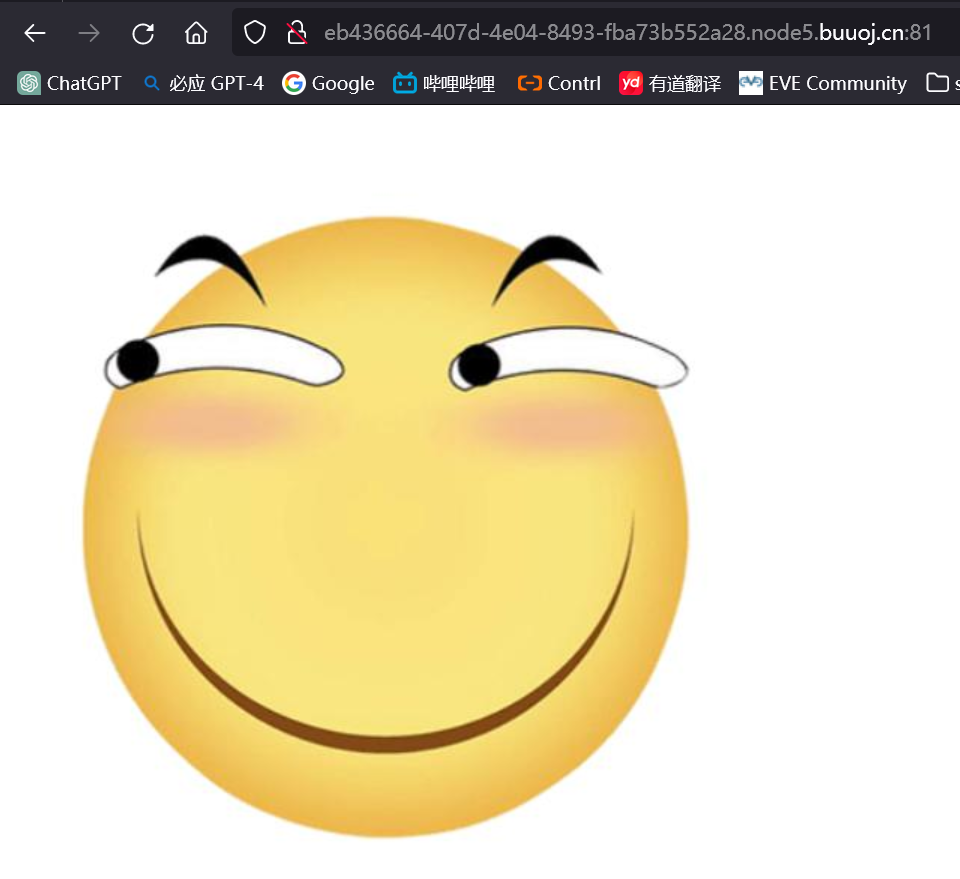Open the tracking protection shield icon
Image resolution: width=960 pixels, height=879 pixels.
pyautogui.click(x=255, y=33)
